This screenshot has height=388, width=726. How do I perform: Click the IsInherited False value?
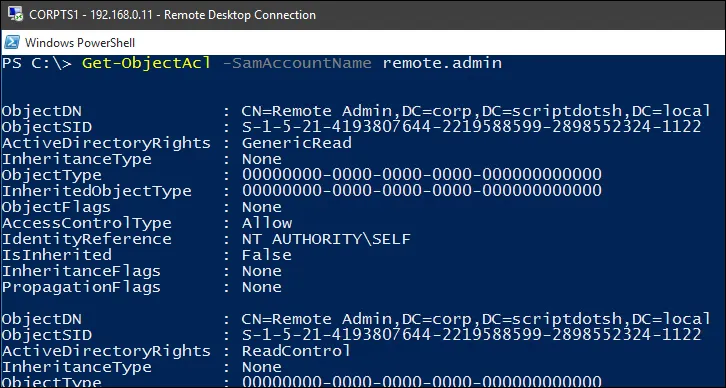tap(267, 255)
